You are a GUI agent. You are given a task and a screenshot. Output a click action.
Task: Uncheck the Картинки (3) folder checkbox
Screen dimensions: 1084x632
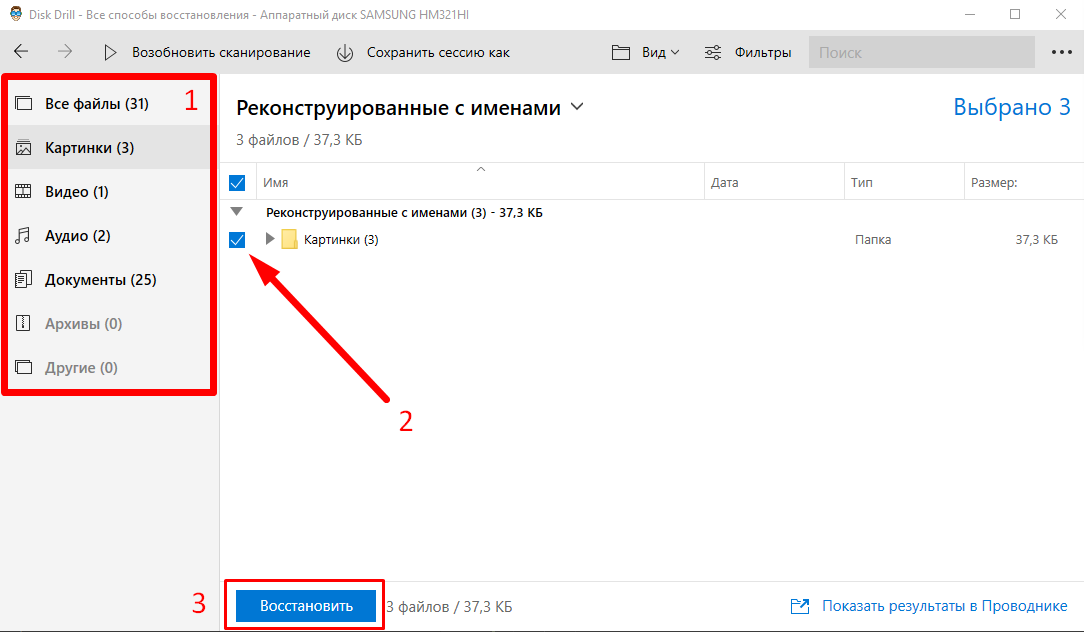point(237,239)
